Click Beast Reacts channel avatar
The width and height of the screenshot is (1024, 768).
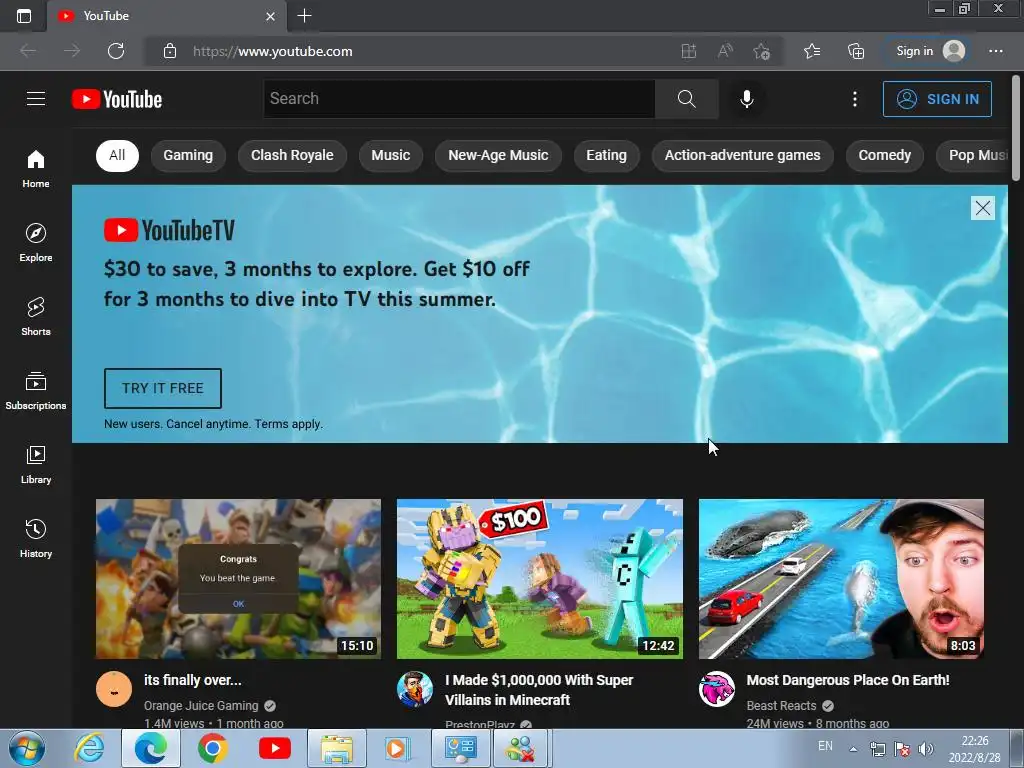tap(716, 689)
